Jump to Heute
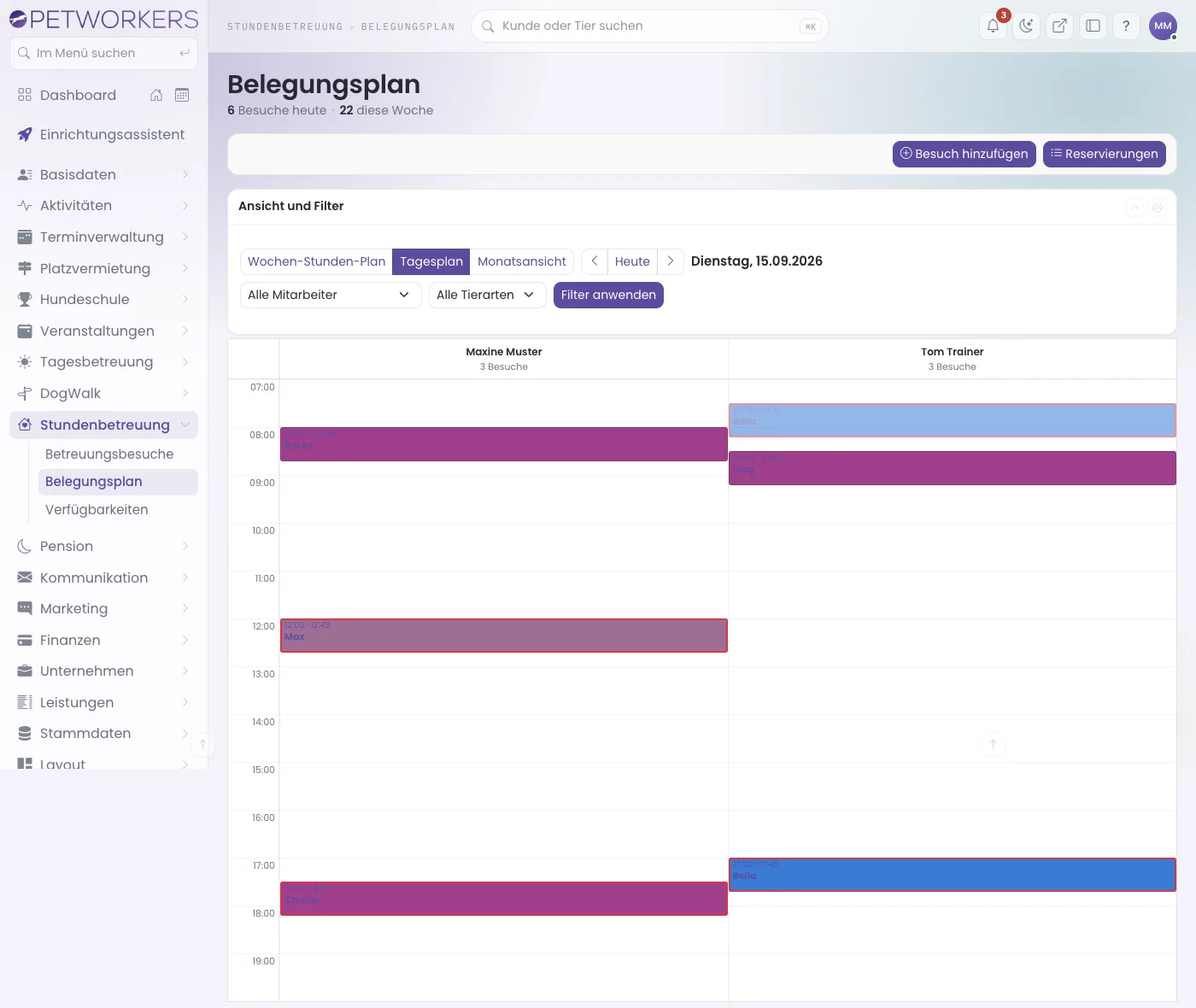The width and height of the screenshot is (1196, 1008). click(x=632, y=261)
